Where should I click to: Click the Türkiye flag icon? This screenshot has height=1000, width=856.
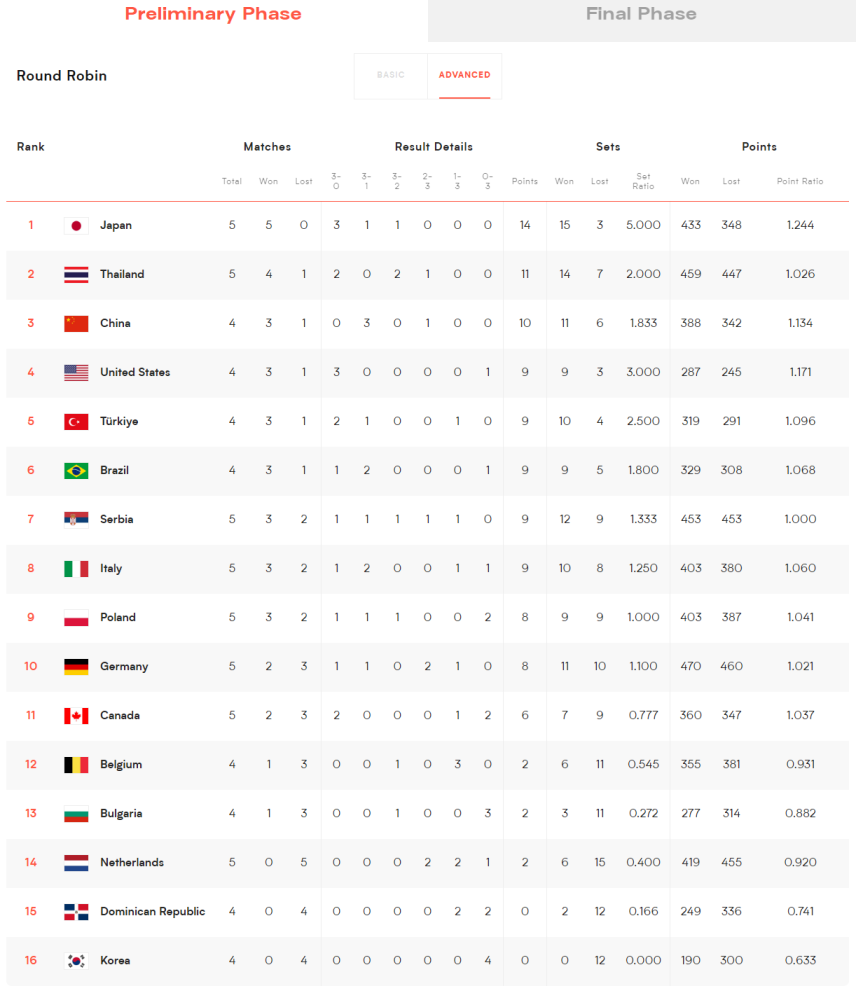click(76, 421)
